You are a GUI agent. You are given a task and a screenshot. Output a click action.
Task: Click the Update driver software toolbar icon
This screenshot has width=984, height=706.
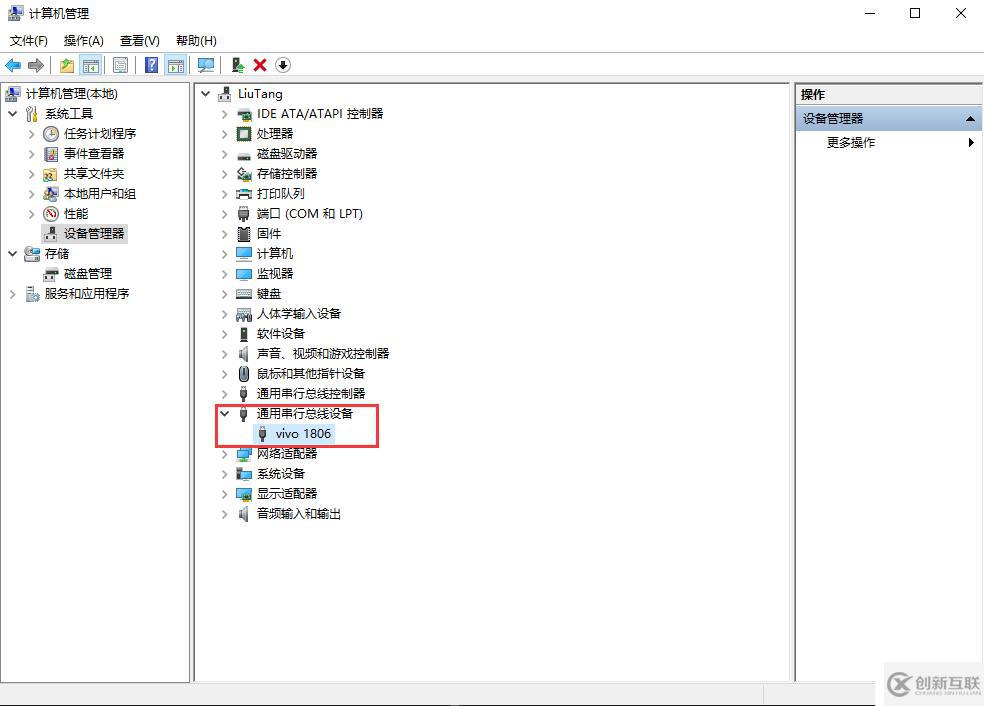tap(238, 65)
